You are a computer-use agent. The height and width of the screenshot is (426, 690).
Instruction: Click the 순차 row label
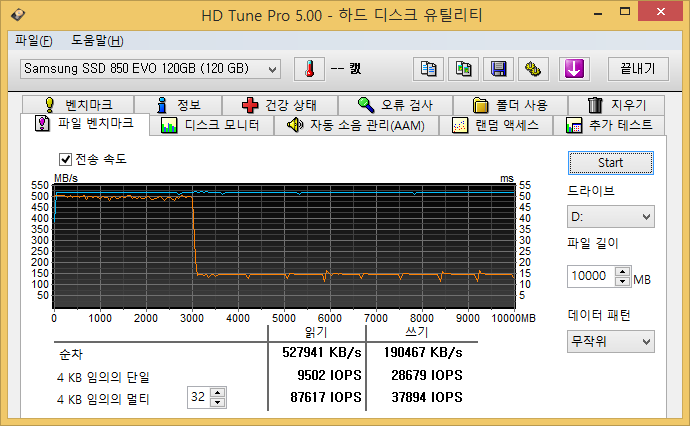[x=71, y=354]
